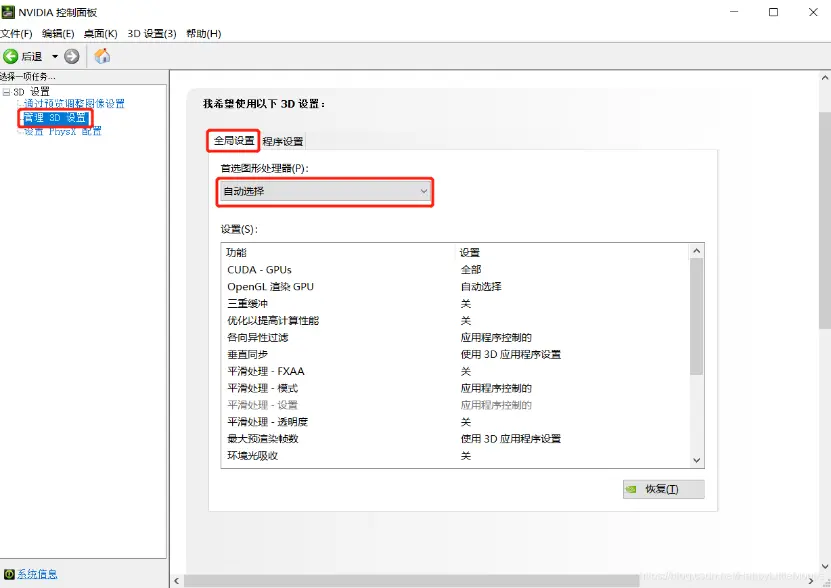Open the 系统信息 link
This screenshot has height=588, width=831.
click(x=37, y=574)
